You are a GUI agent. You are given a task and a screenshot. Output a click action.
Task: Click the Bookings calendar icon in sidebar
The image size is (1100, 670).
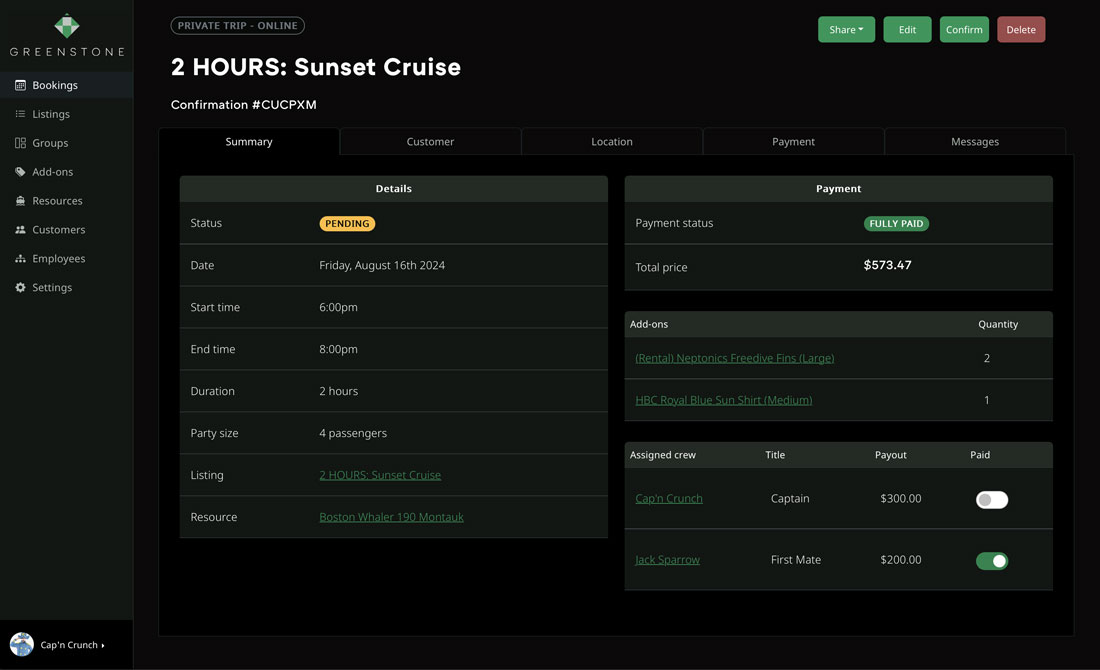pyautogui.click(x=21, y=86)
